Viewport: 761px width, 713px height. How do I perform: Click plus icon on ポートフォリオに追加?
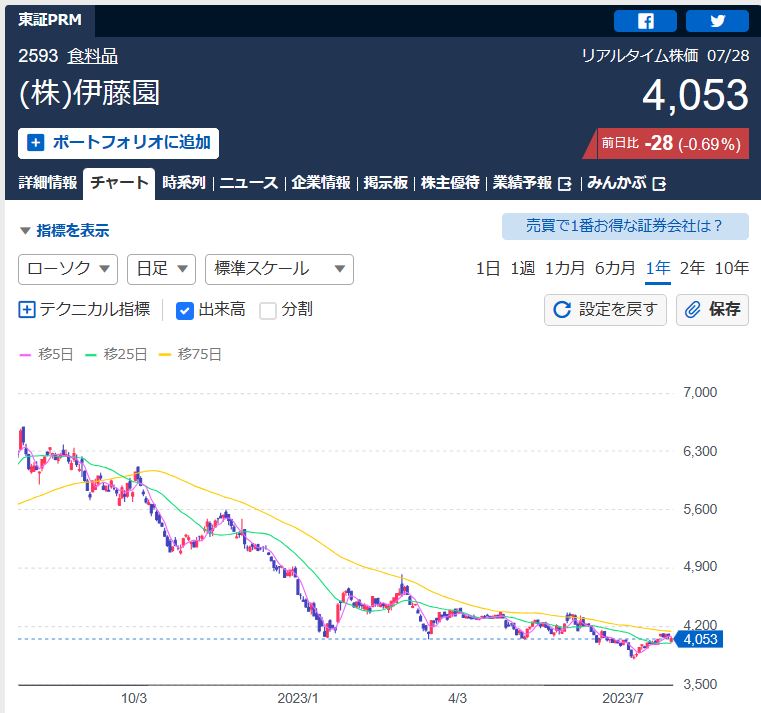click(x=35, y=143)
